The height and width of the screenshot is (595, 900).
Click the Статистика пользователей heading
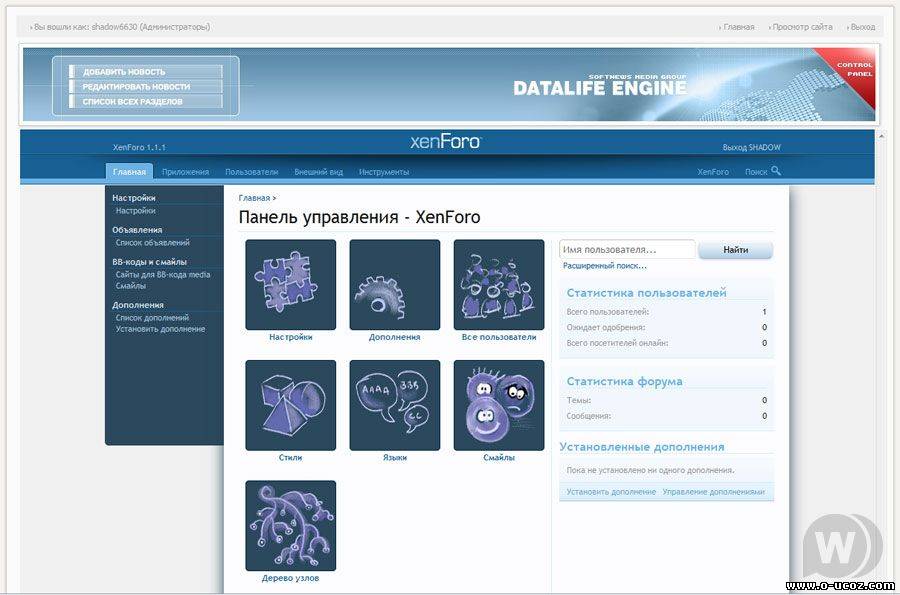pyautogui.click(x=646, y=293)
